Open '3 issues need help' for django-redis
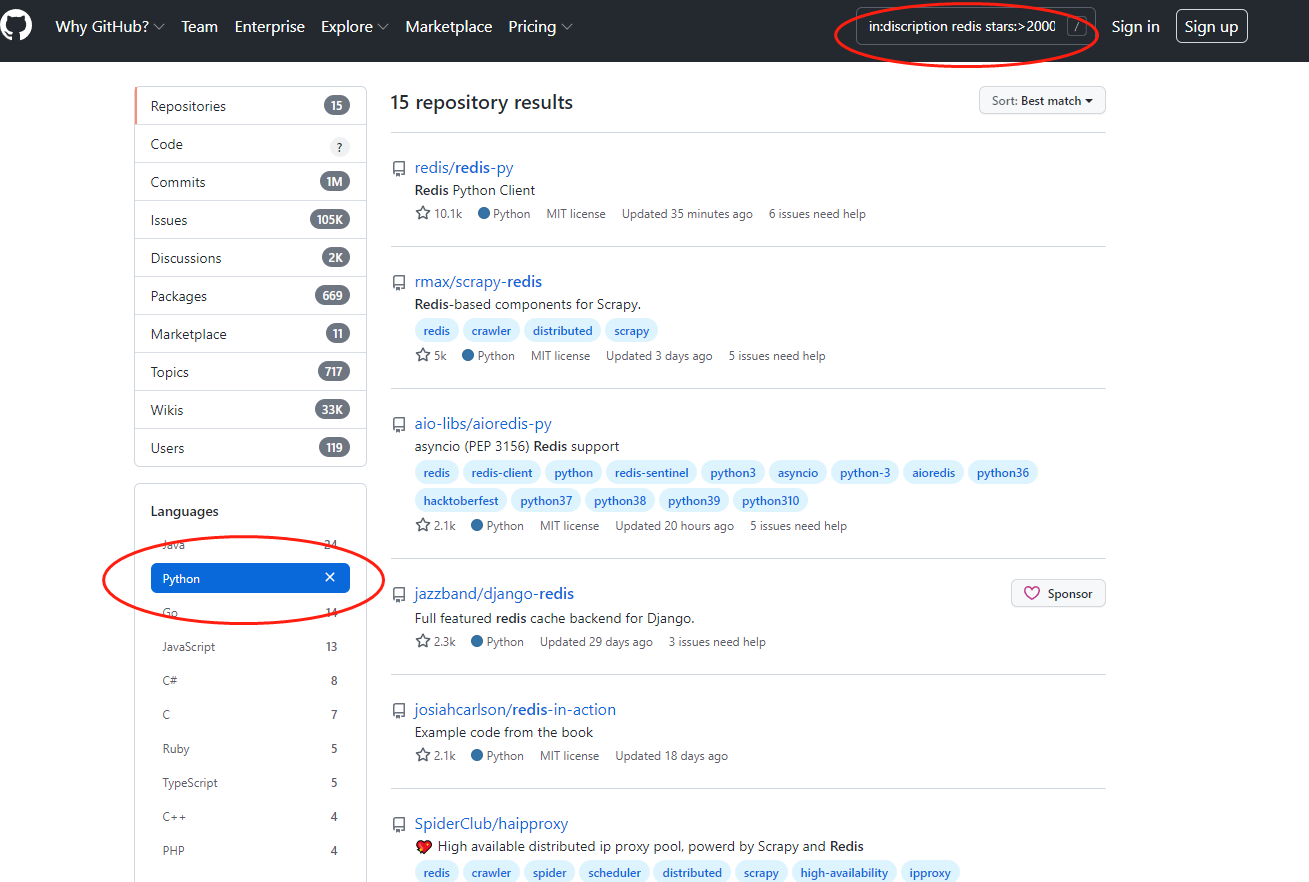Image resolution: width=1309 pixels, height=882 pixels. coord(717,642)
